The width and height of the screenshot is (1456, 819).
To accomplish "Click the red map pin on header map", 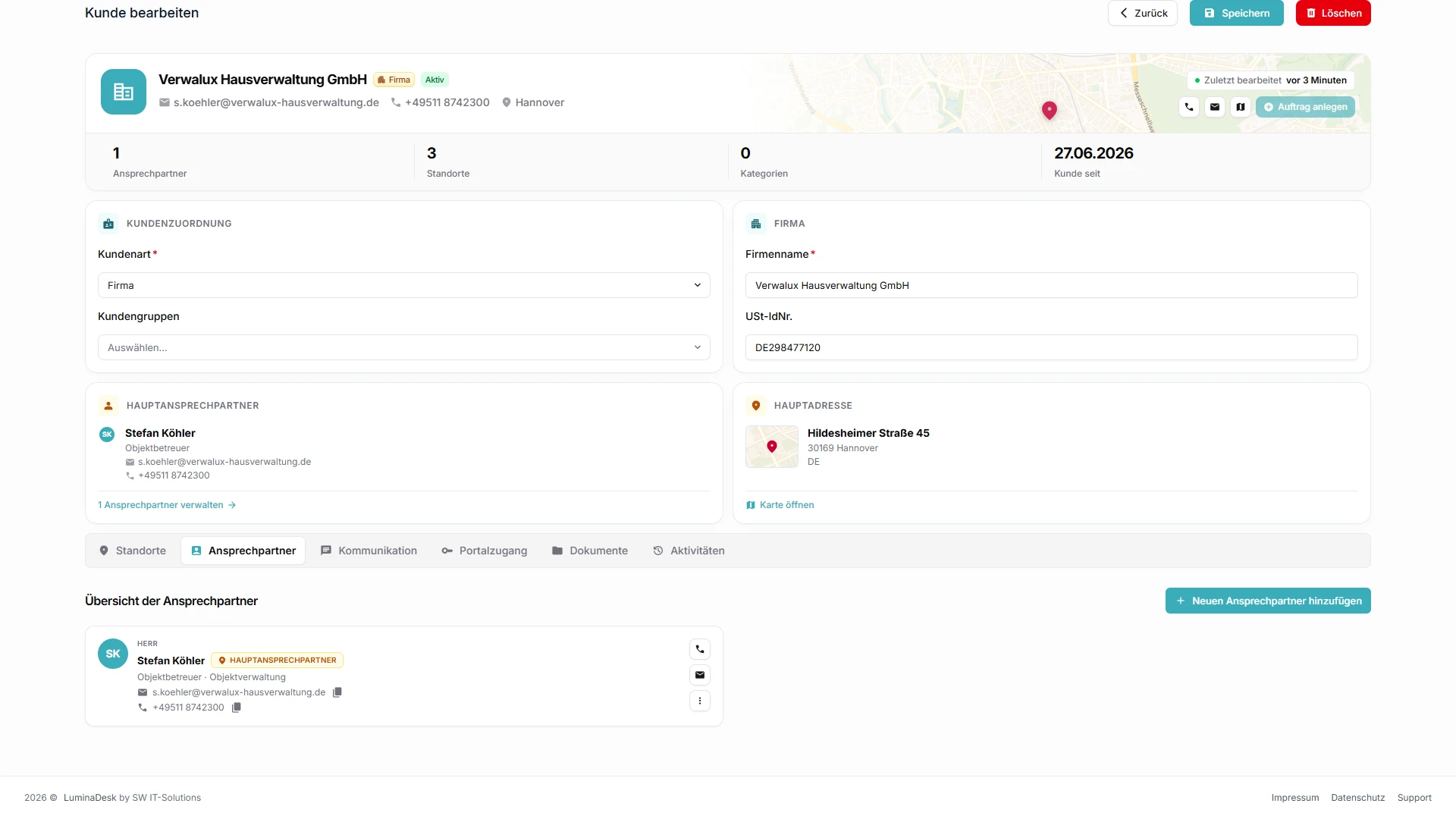I will click(1050, 111).
